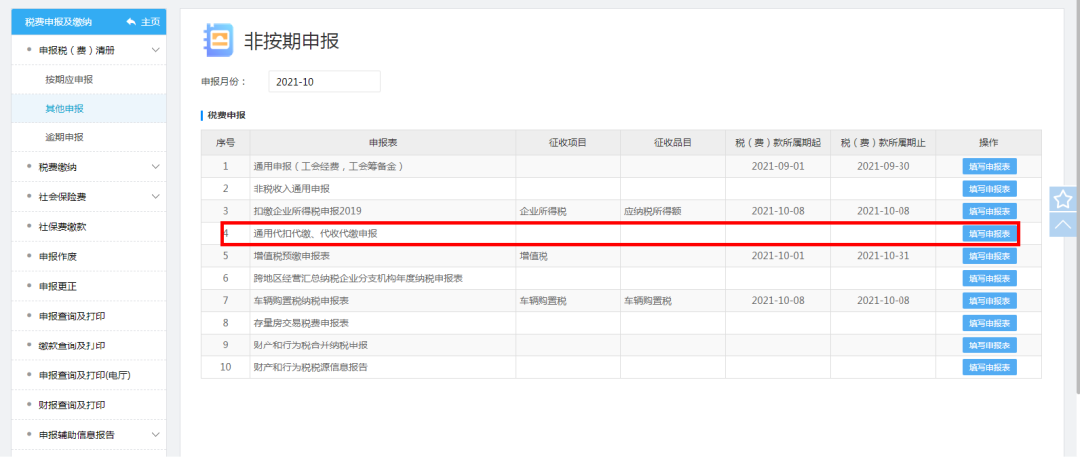
Task: Click the 申报月份 2021-10 input field
Action: click(324, 81)
